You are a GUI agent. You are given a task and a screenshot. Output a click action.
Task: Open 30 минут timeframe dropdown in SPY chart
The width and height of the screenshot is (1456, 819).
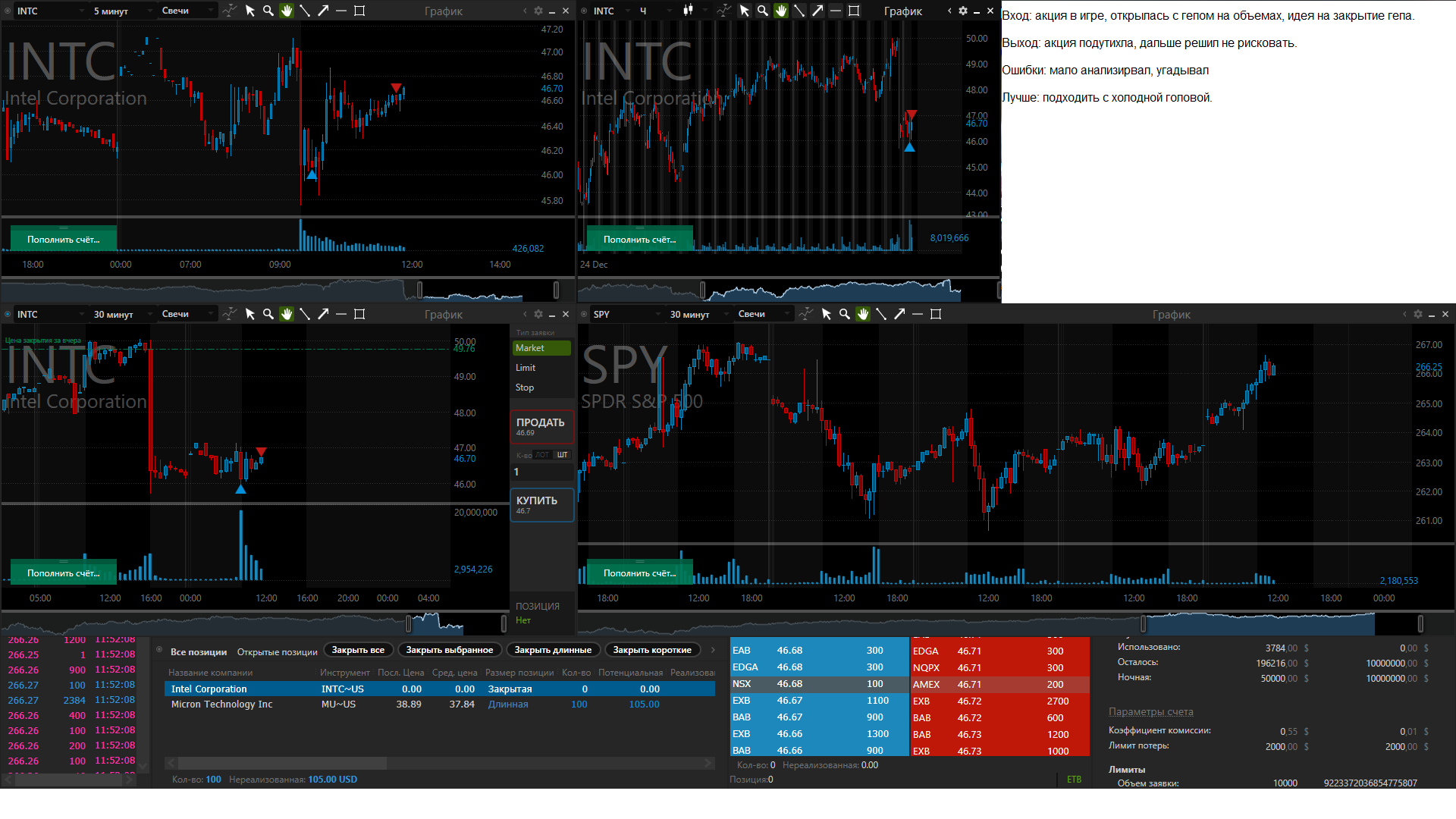tap(698, 314)
